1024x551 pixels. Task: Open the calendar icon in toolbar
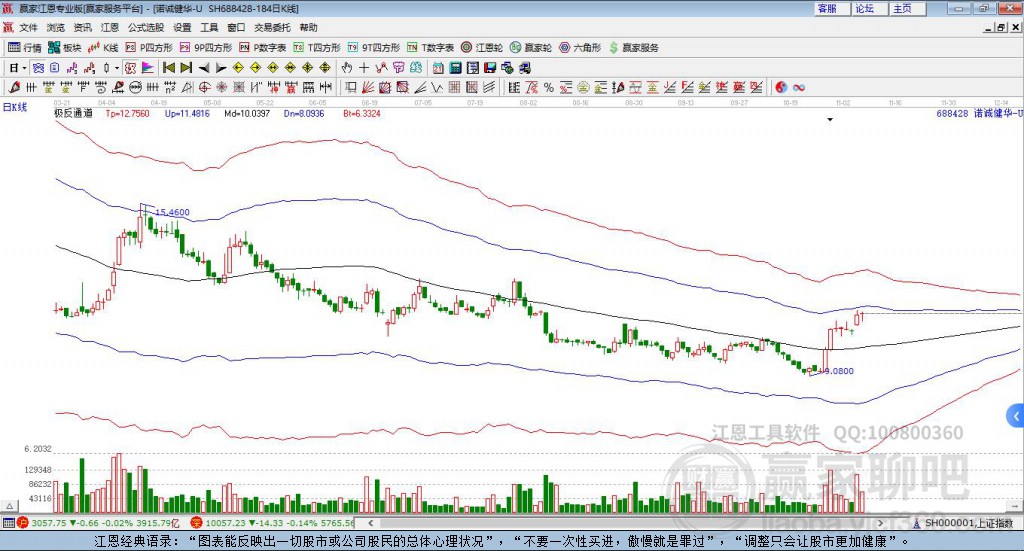point(438,68)
